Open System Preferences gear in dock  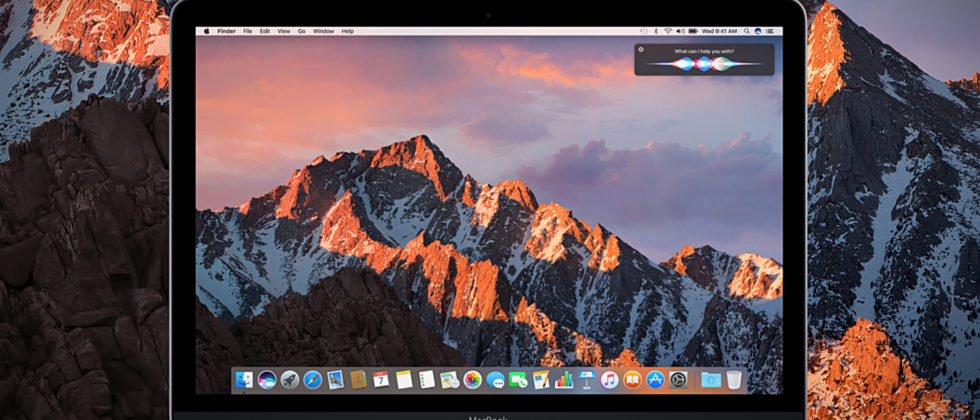(x=678, y=379)
